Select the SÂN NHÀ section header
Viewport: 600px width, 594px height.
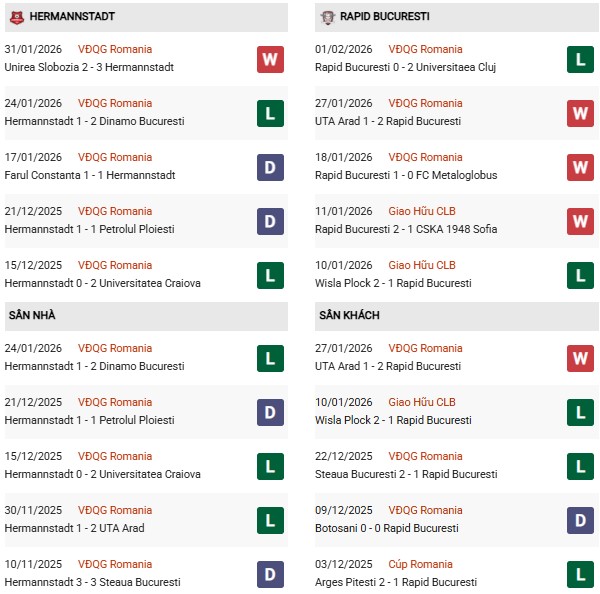[x=32, y=315]
